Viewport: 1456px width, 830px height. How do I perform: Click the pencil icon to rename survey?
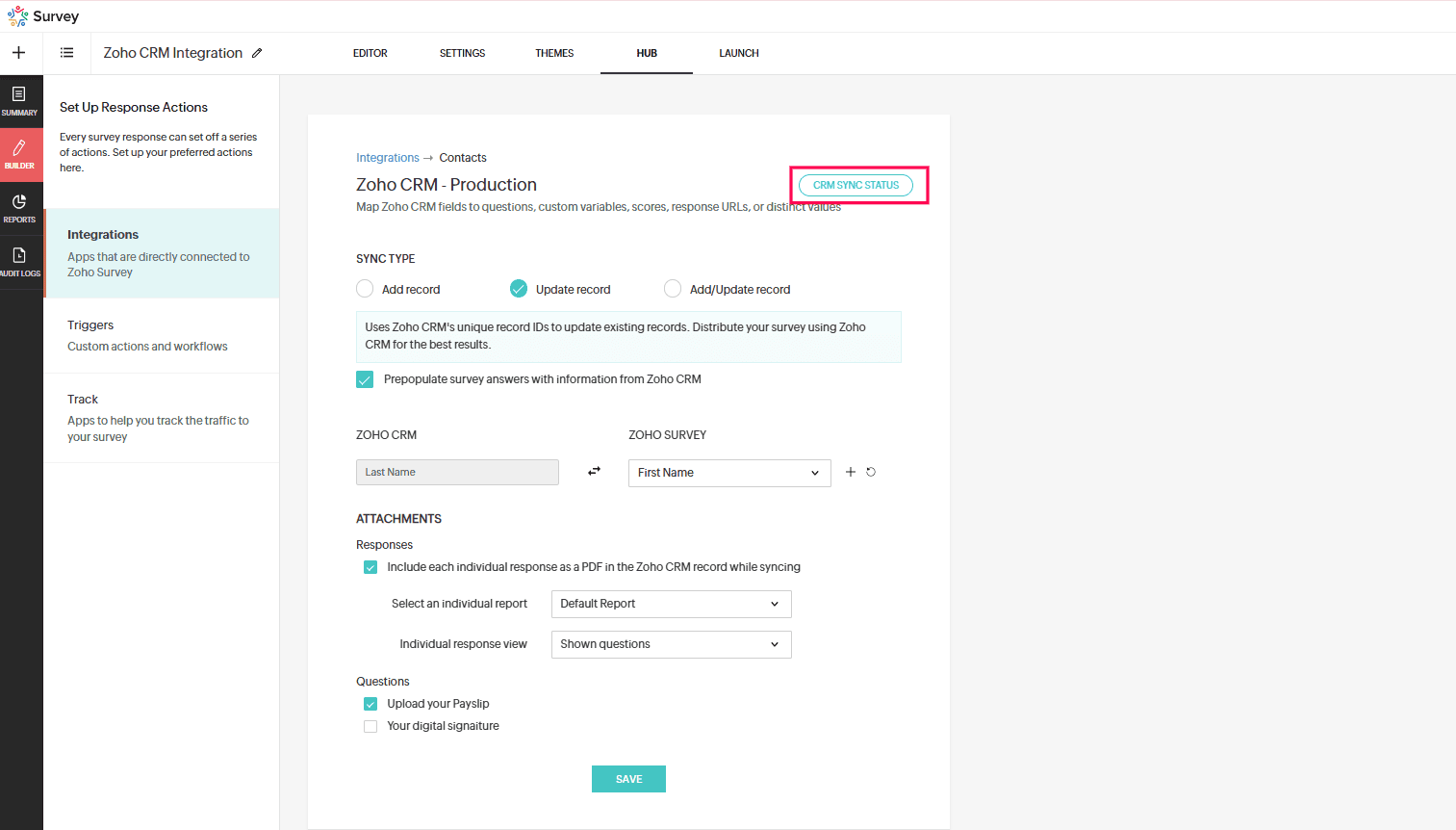tap(257, 53)
